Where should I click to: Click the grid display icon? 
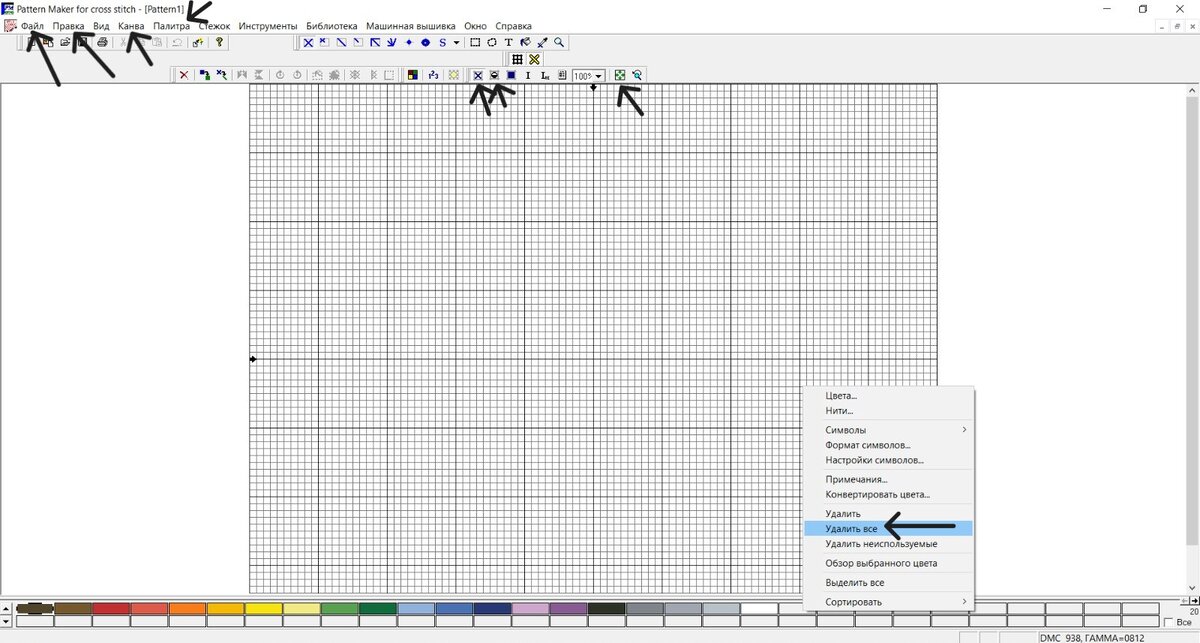pos(517,59)
